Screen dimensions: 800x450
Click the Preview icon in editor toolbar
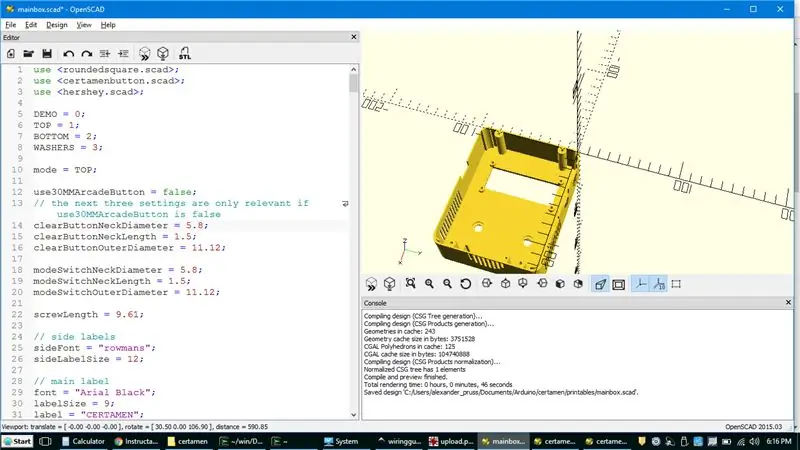tap(144, 54)
